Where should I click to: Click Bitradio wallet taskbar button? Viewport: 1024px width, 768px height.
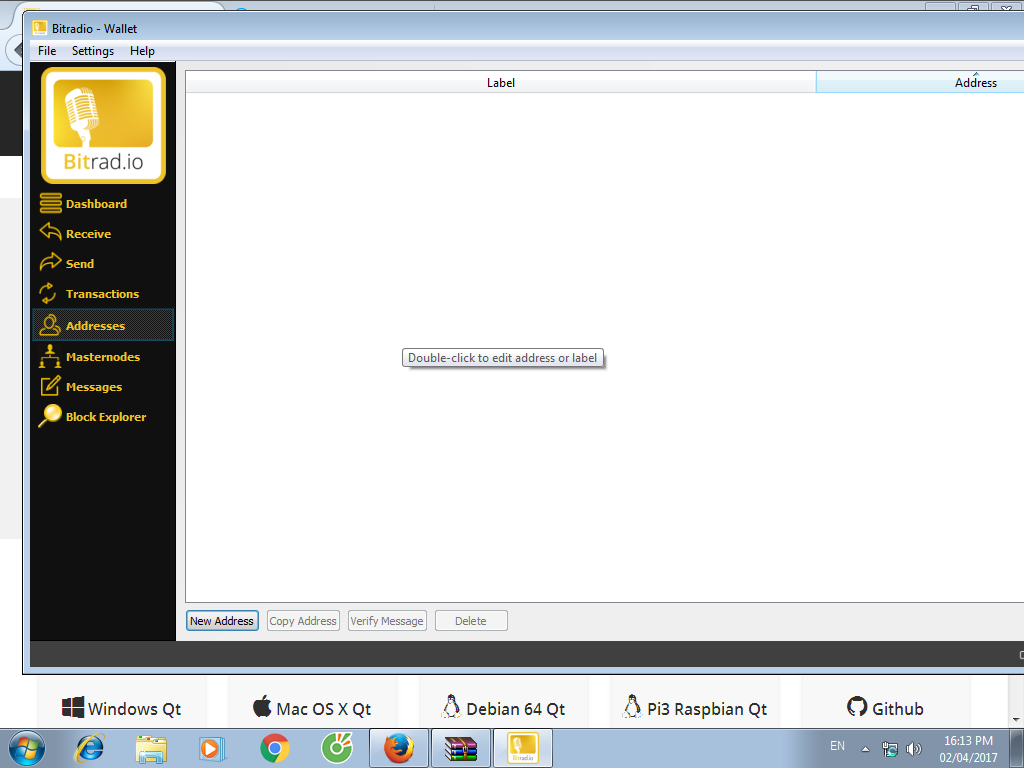point(523,748)
